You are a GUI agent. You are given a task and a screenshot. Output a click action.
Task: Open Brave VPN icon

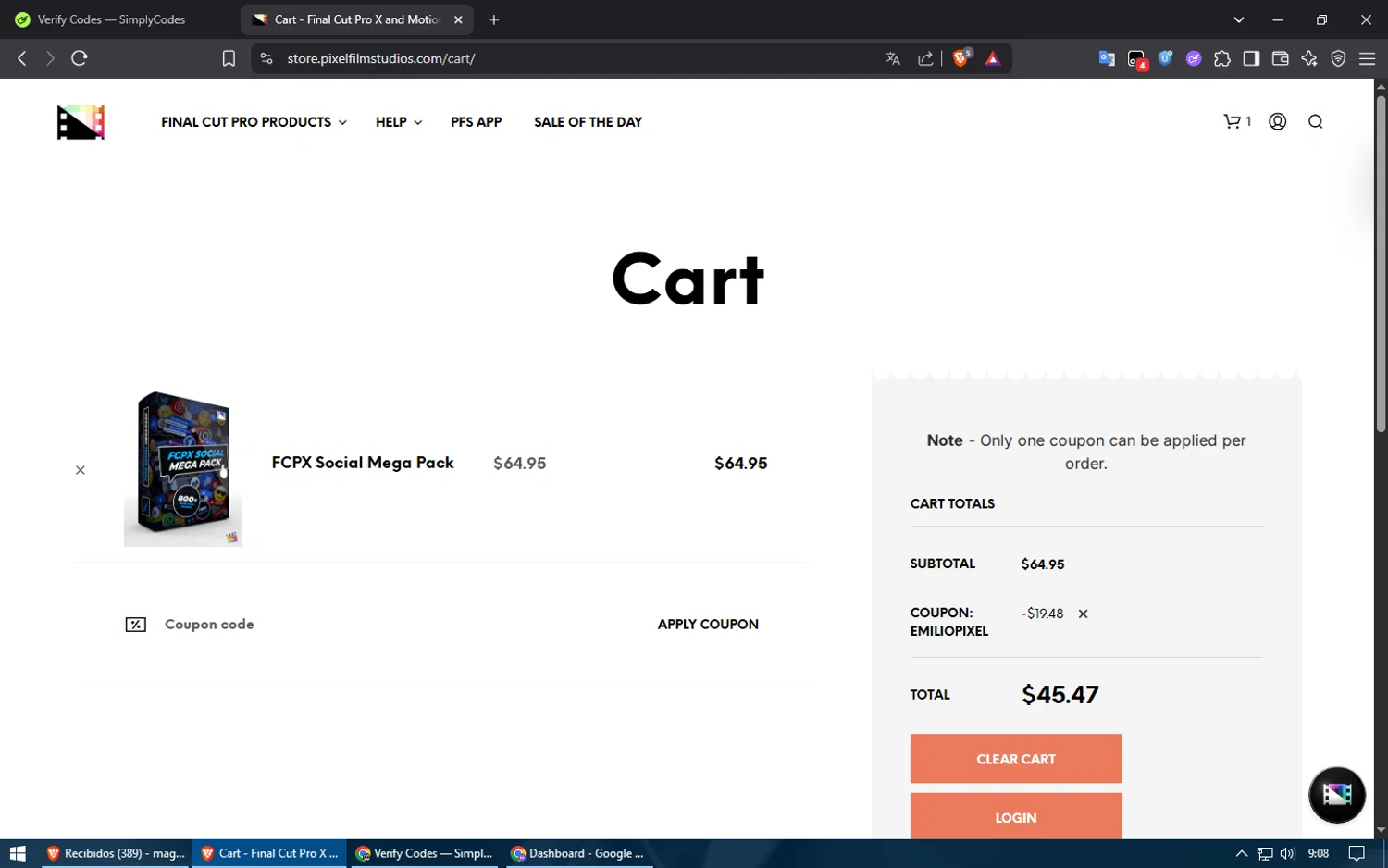1338,58
